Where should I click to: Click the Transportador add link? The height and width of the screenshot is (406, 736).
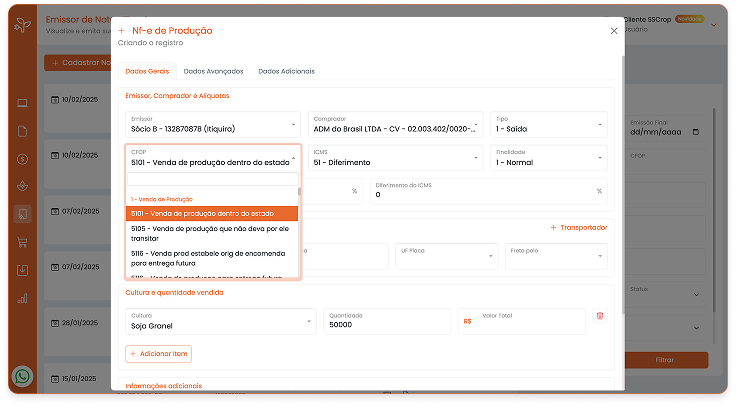coord(579,227)
